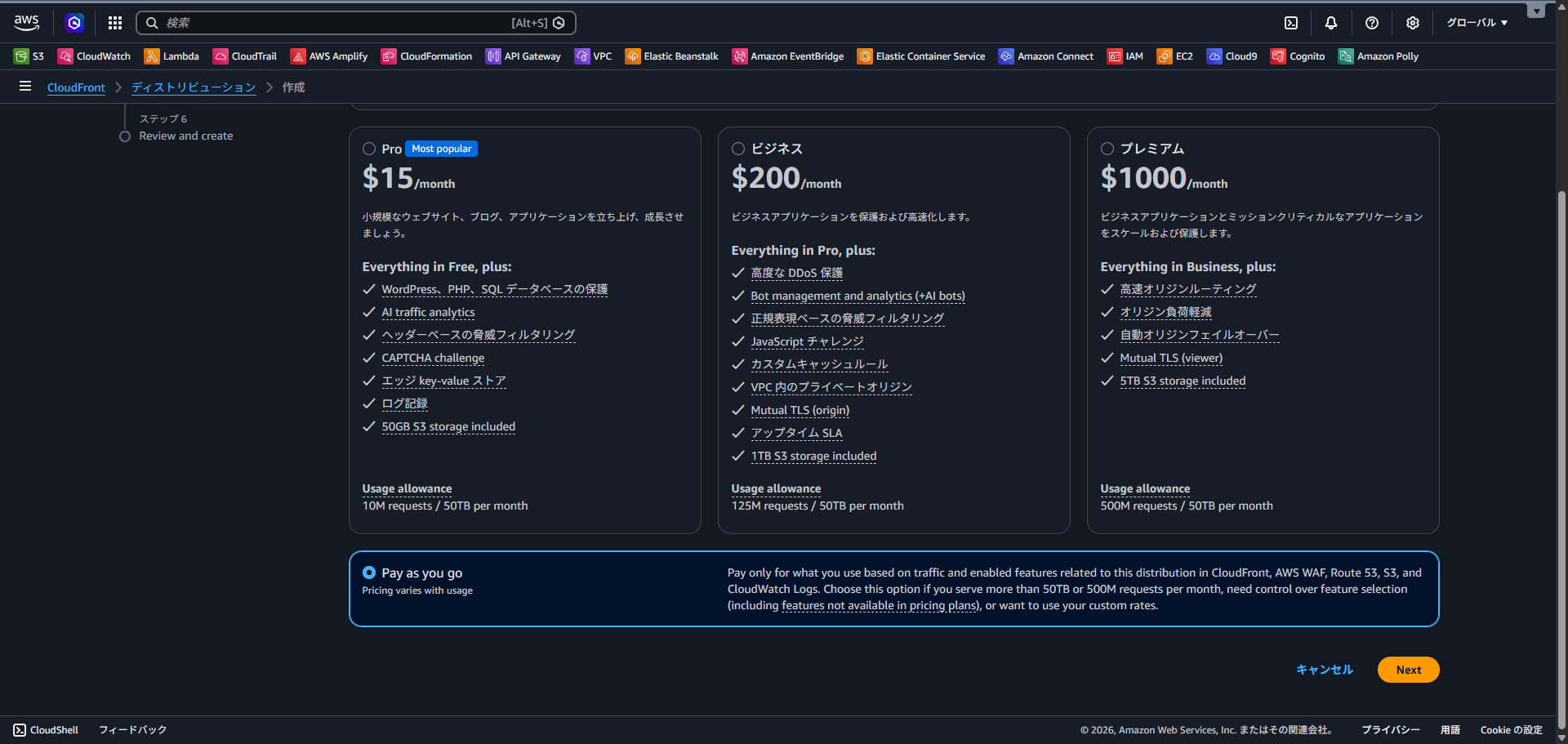The height and width of the screenshot is (744, 1568).
Task: Click the 検索 search field
Action: pos(356,23)
